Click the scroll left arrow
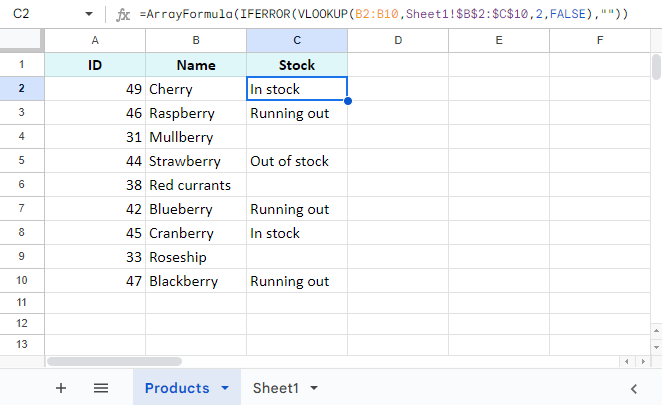The height and width of the screenshot is (405, 662). [627, 362]
